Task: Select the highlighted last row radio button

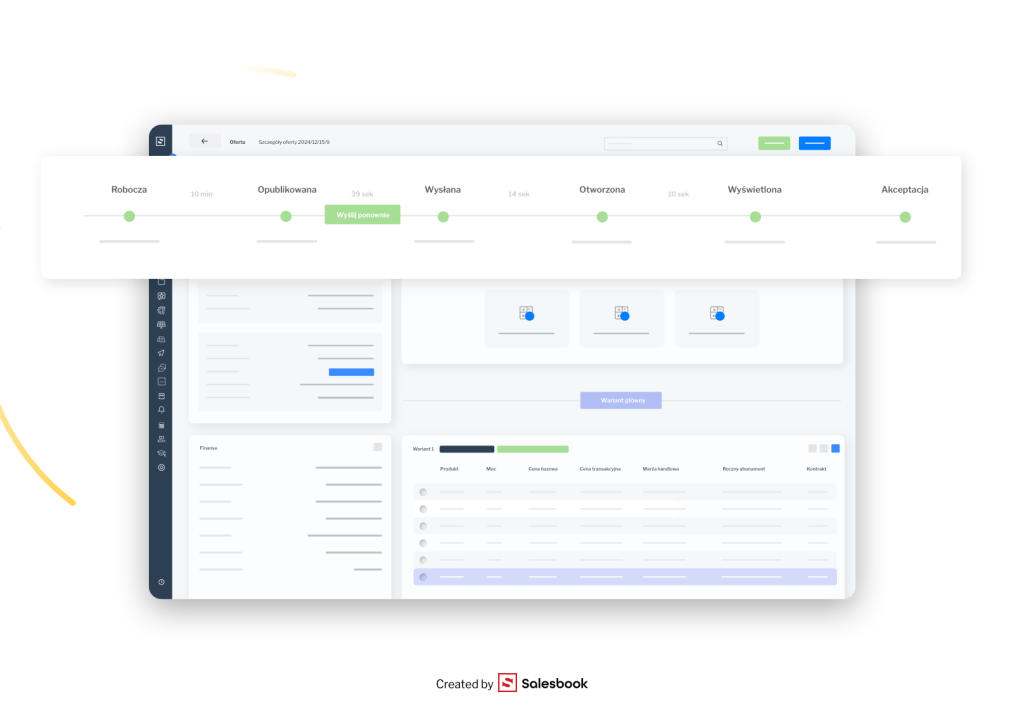Action: tap(423, 577)
